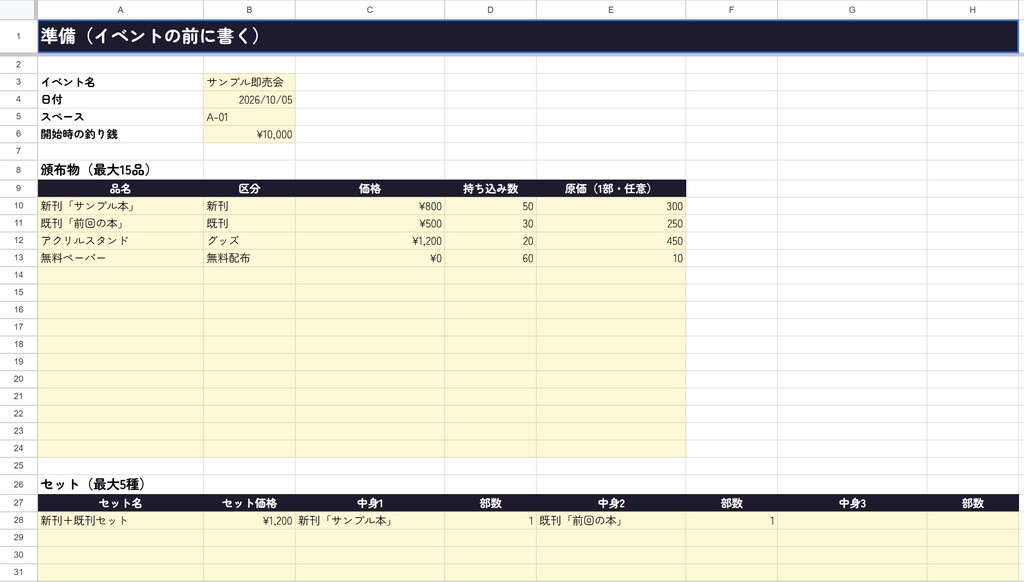
Task: Select the stock count 50 cell
Action: point(490,206)
